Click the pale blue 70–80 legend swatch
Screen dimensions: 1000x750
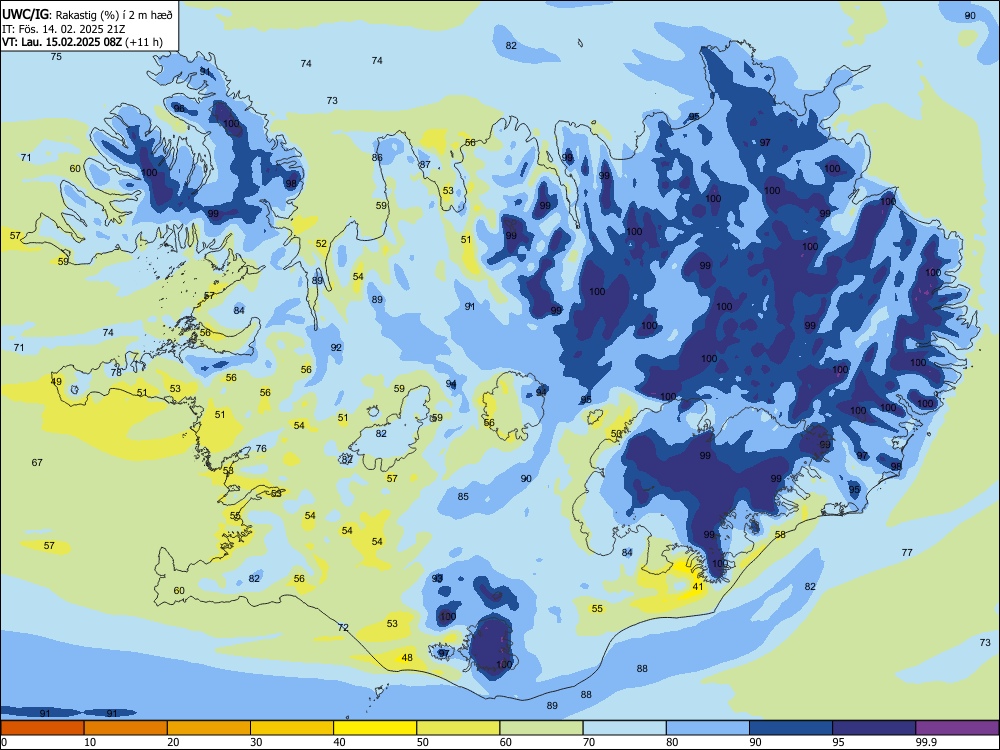tap(624, 728)
